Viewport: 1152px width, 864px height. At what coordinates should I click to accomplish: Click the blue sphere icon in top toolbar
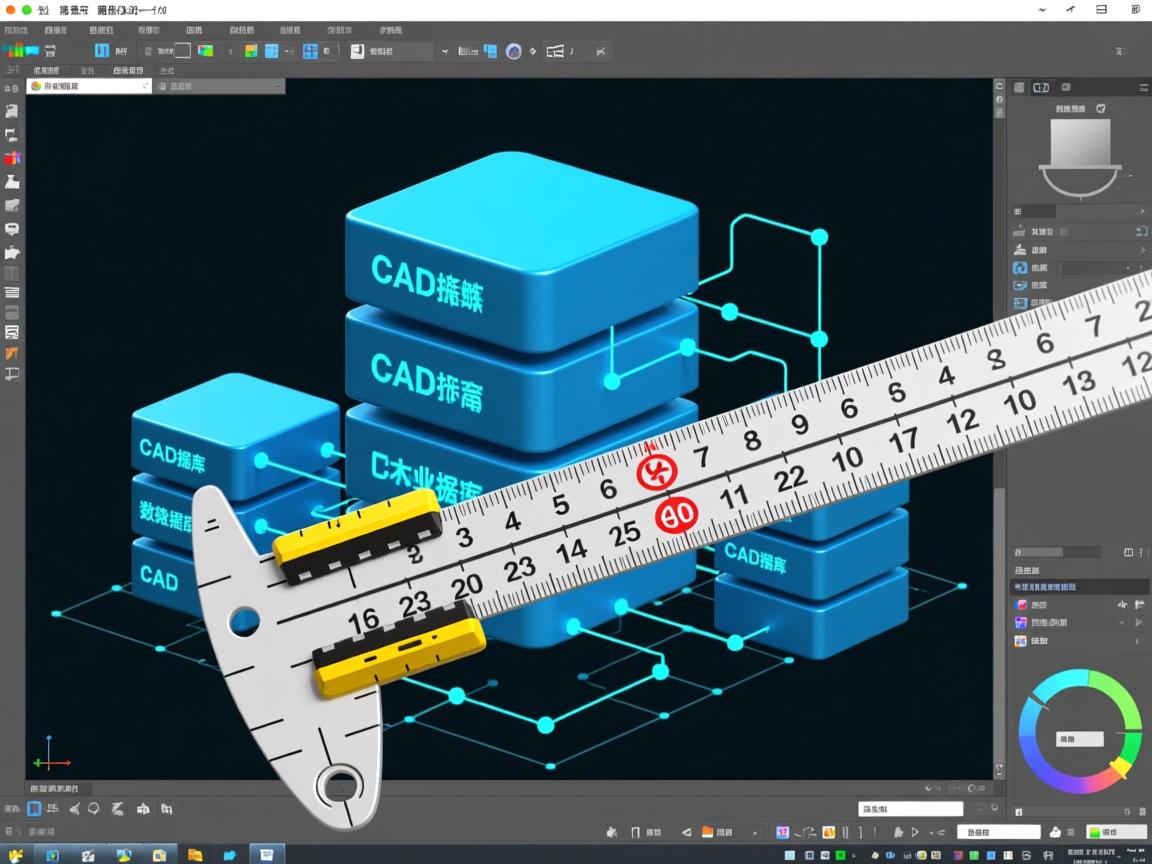513,51
